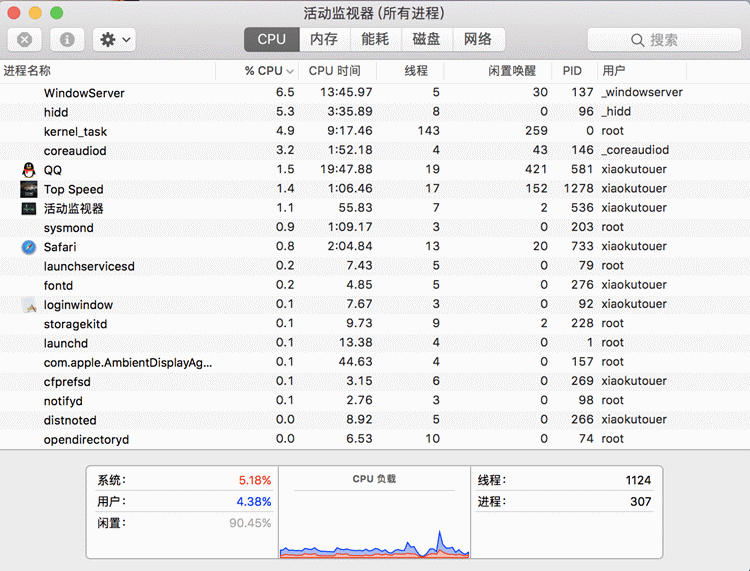Select the kernel_task process row
The height and width of the screenshot is (571, 750).
375,131
